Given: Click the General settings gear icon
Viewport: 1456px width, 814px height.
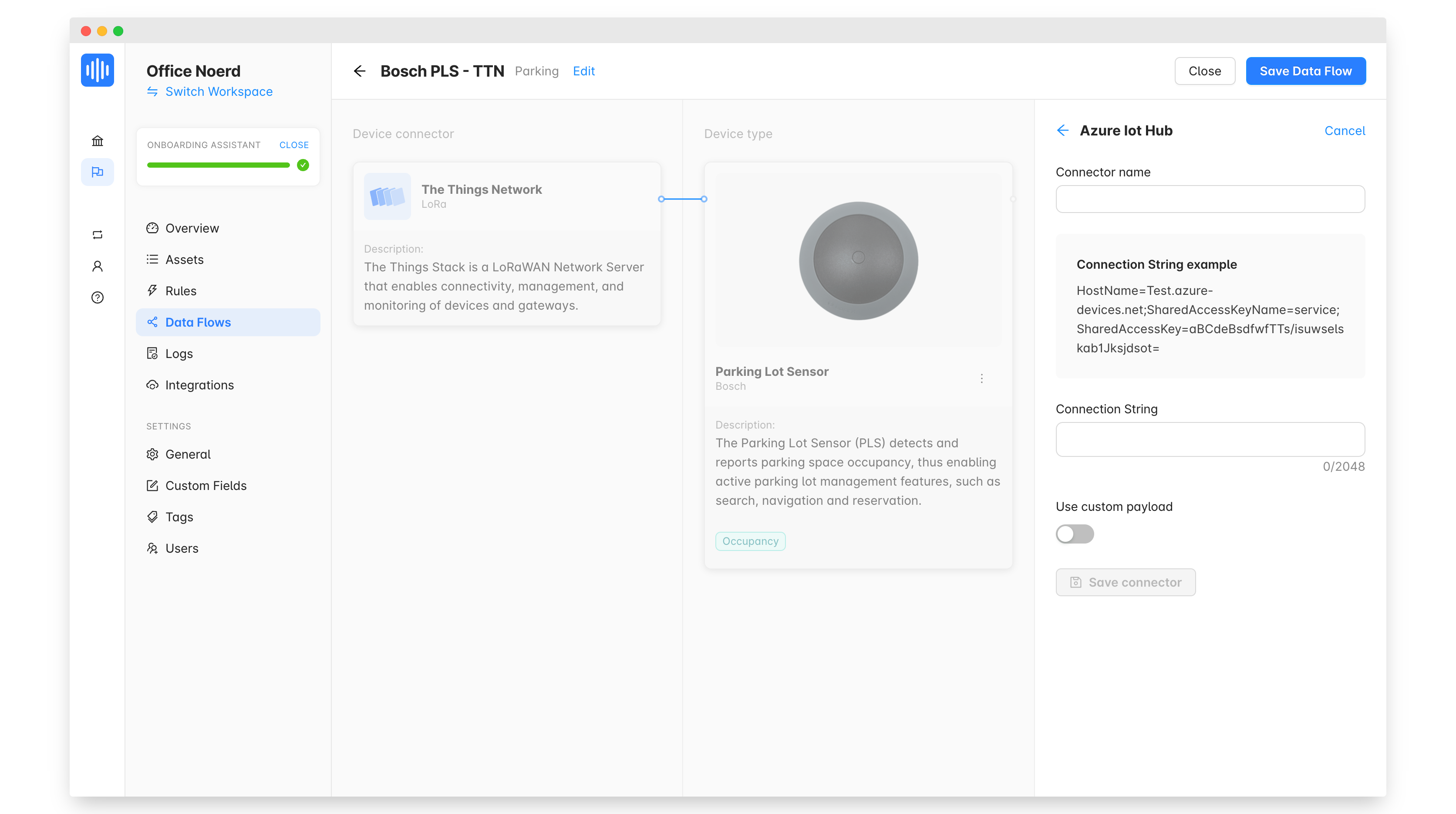Looking at the screenshot, I should (152, 454).
